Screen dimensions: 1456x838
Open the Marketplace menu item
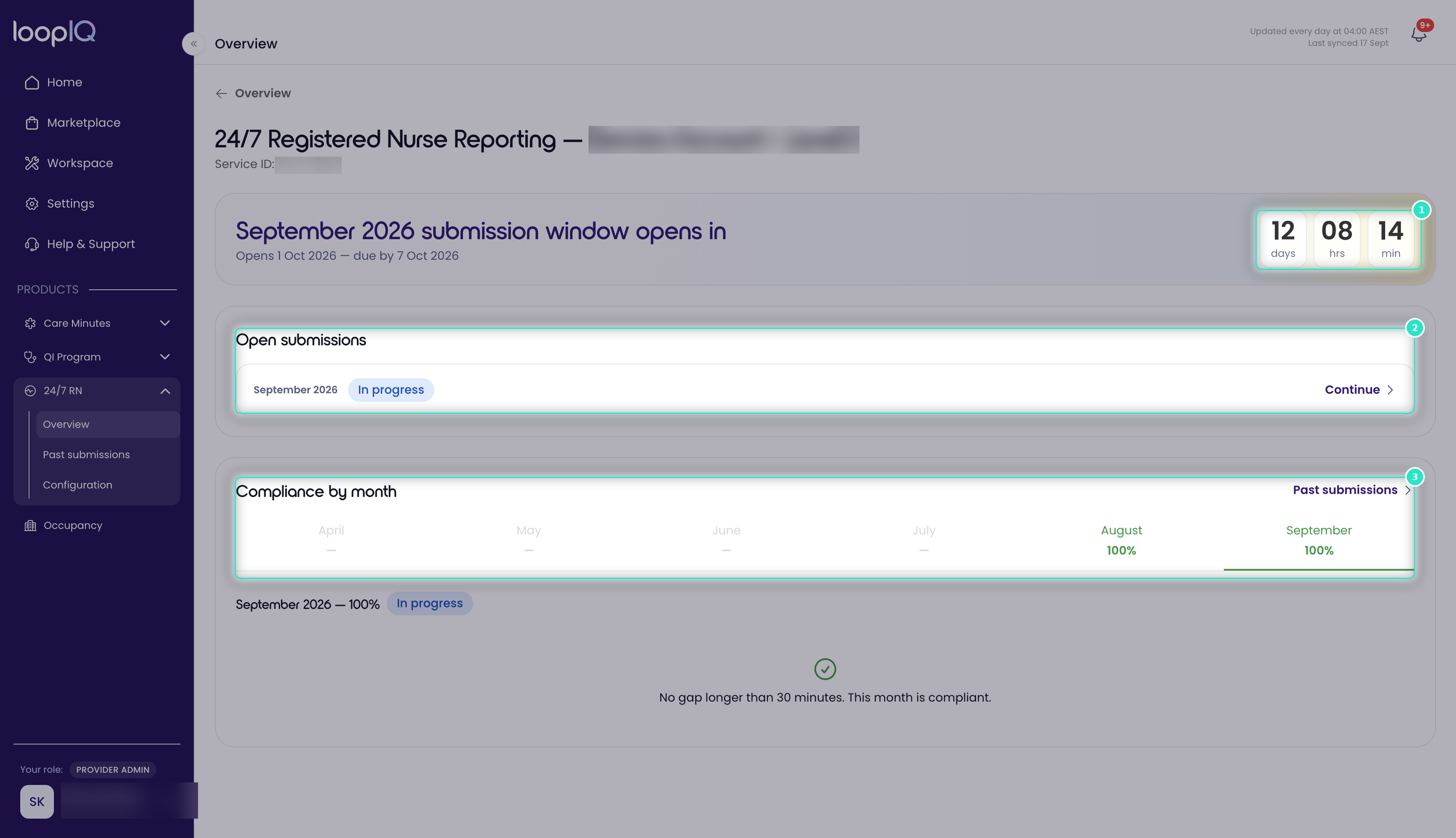[x=97, y=123]
